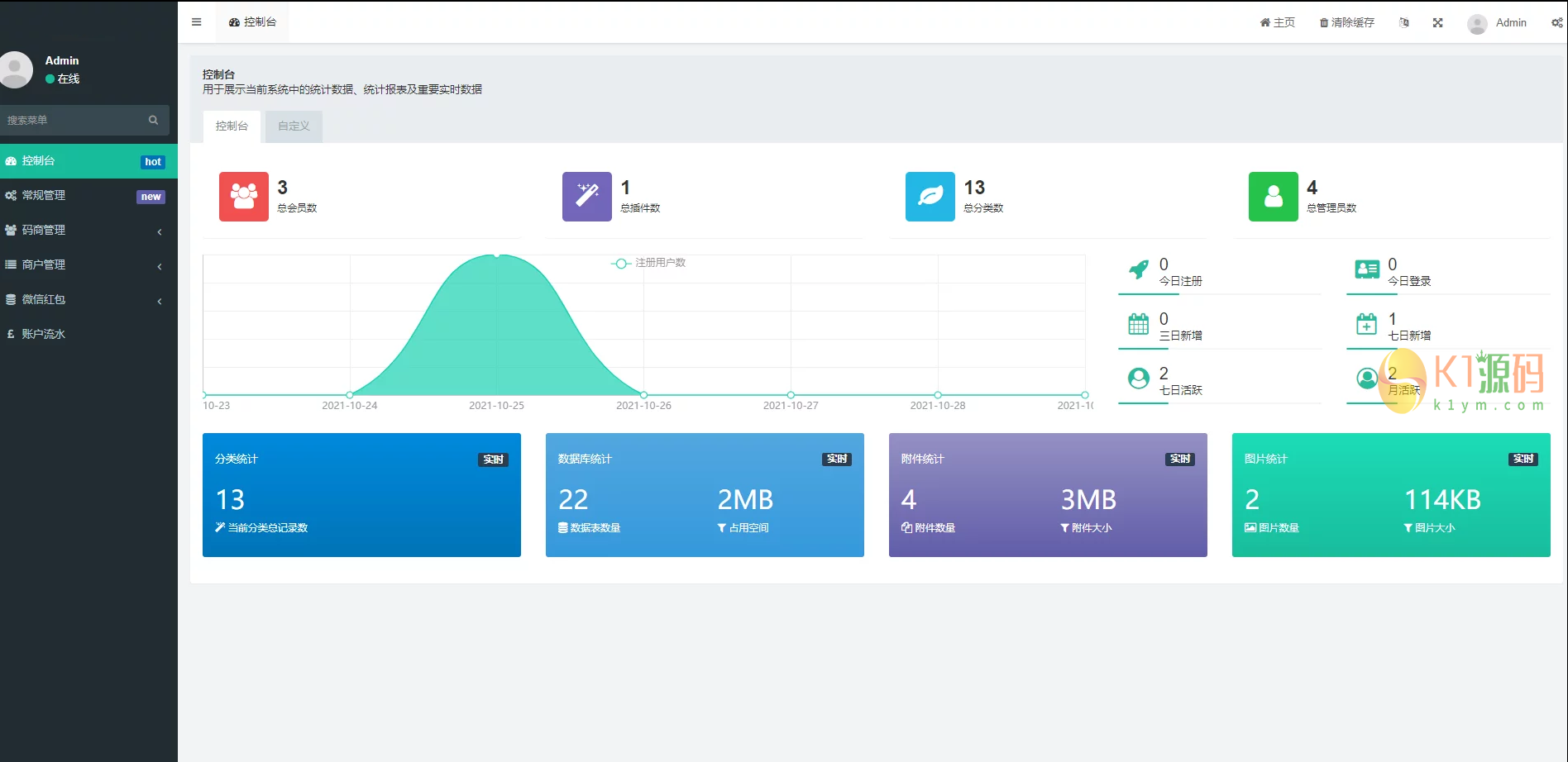The height and width of the screenshot is (762, 1568).
Task: Click the blue leaf categories icon
Action: (930, 197)
